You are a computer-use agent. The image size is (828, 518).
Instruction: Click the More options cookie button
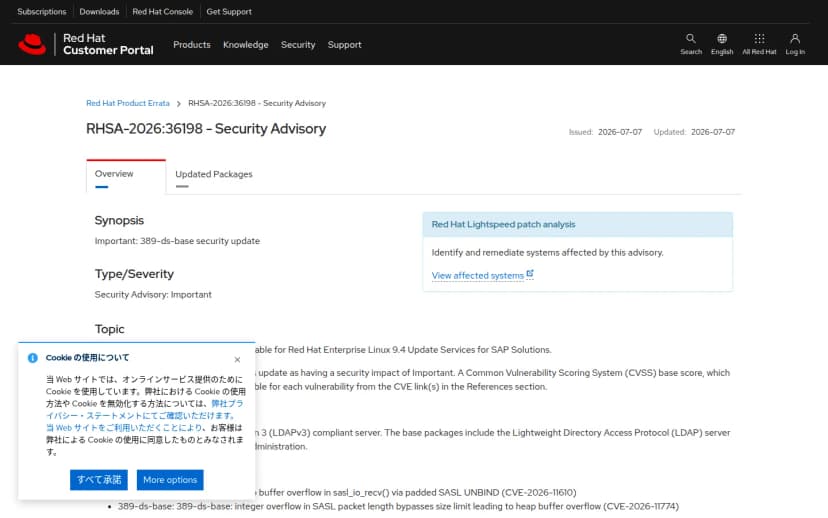point(170,480)
